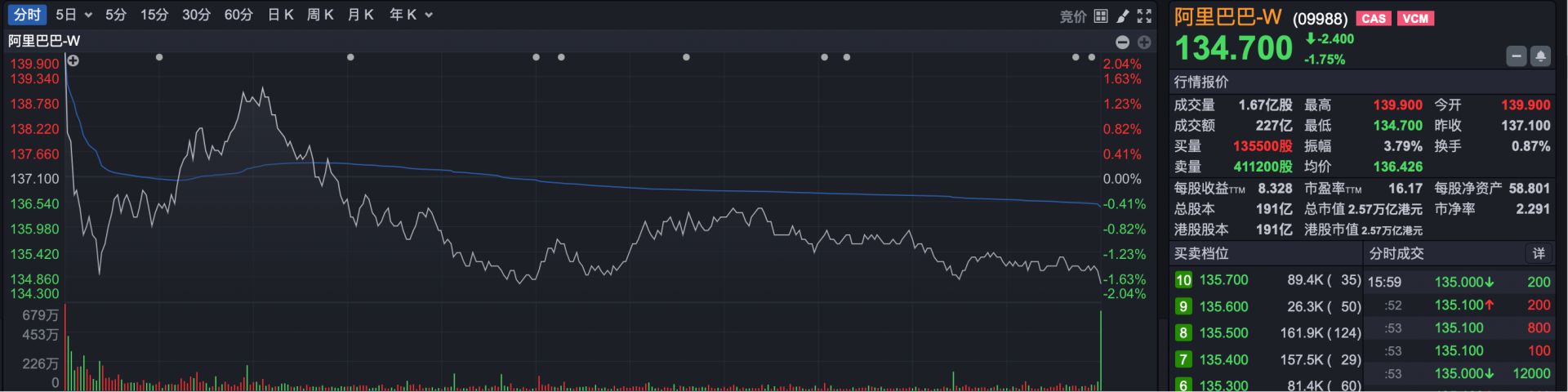Select the drawing brush tool
This screenshot has width=1568, height=392.
[x=1123, y=16]
